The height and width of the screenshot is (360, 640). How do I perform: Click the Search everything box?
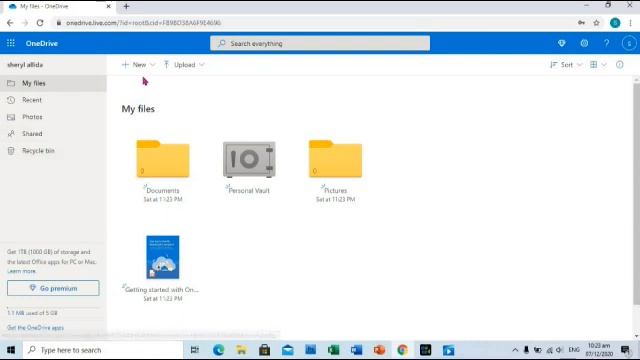tap(320, 43)
